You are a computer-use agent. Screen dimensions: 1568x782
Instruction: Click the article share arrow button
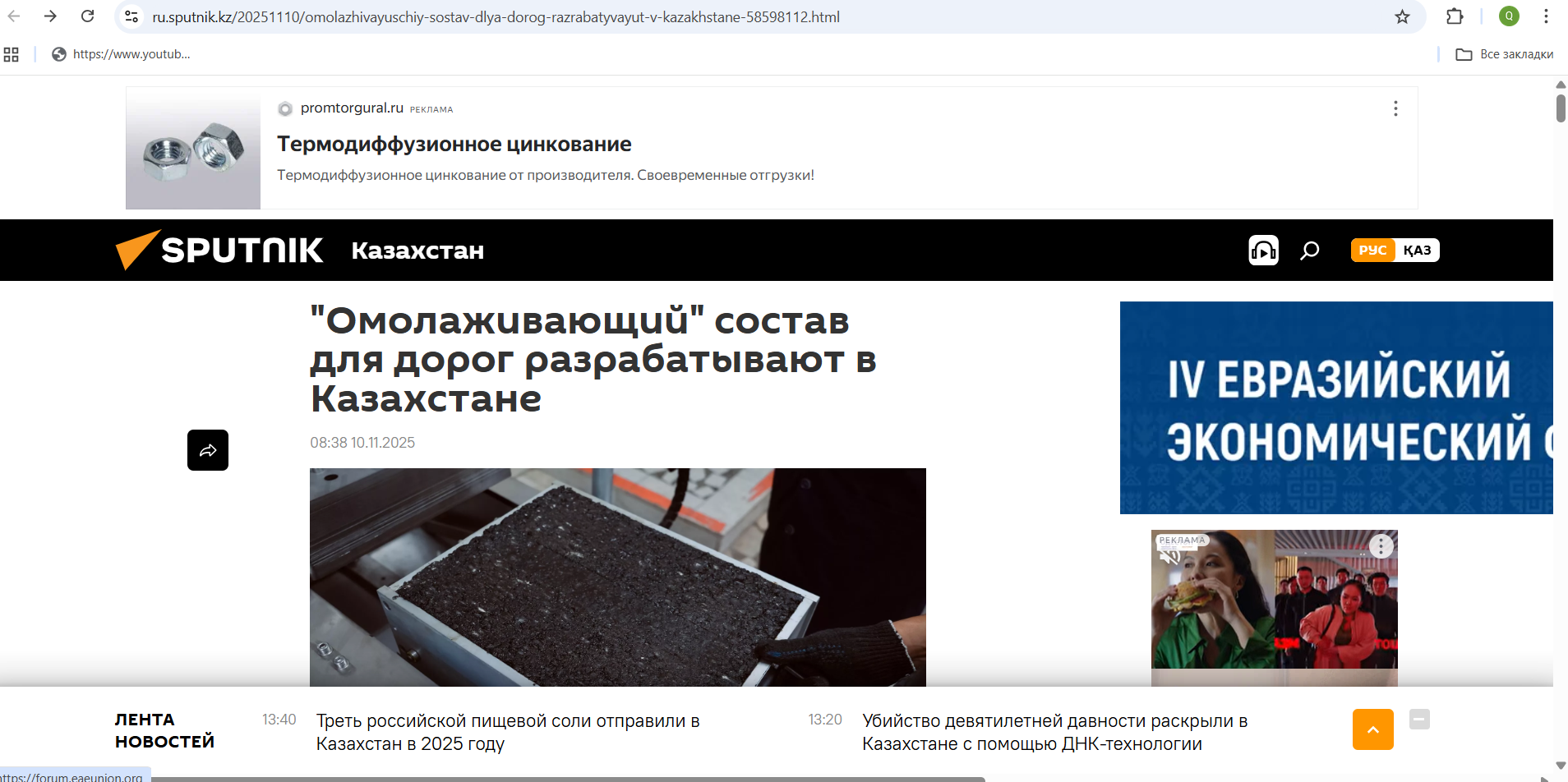click(208, 450)
